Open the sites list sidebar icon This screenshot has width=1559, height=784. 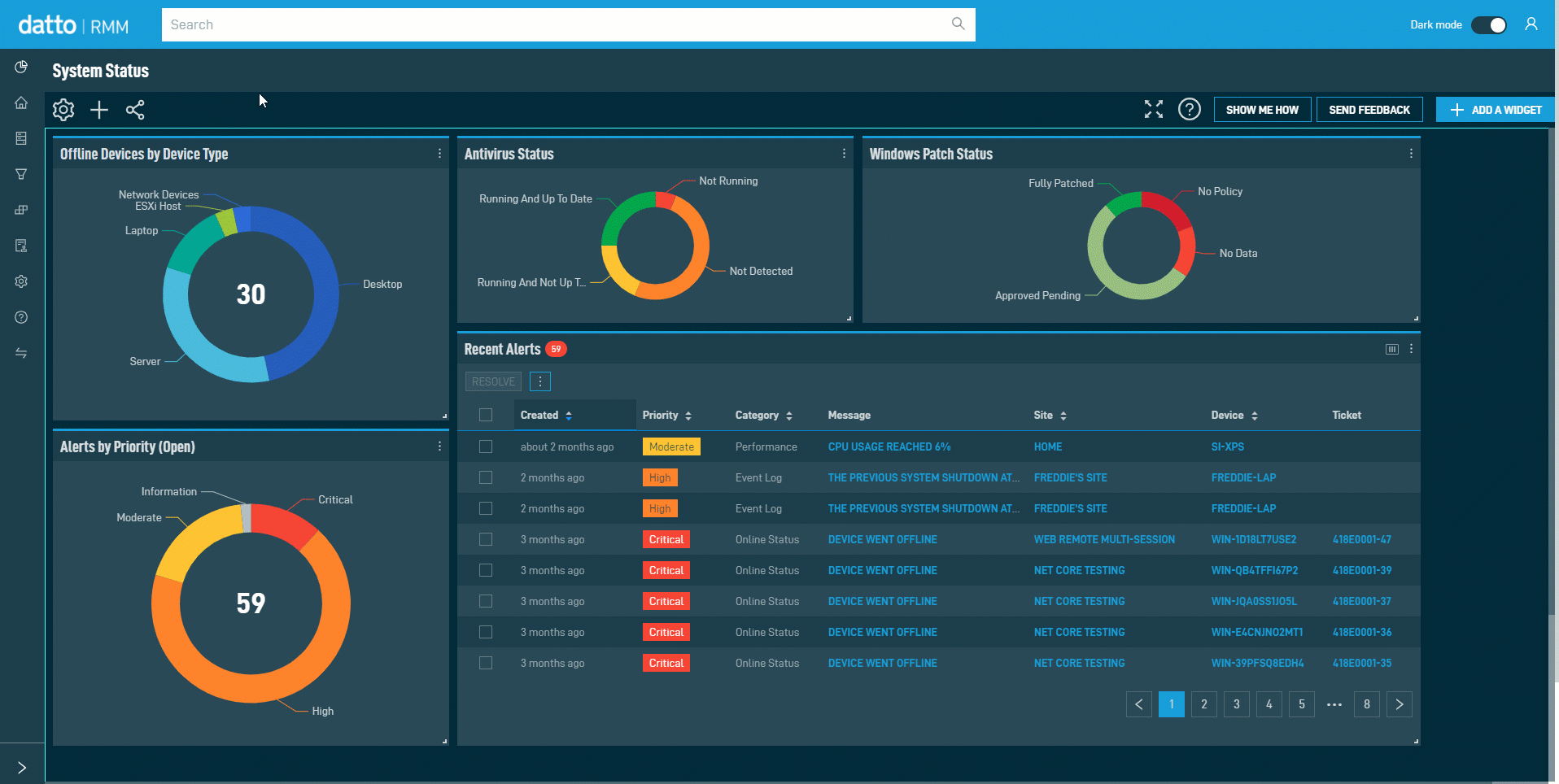pos(21,138)
